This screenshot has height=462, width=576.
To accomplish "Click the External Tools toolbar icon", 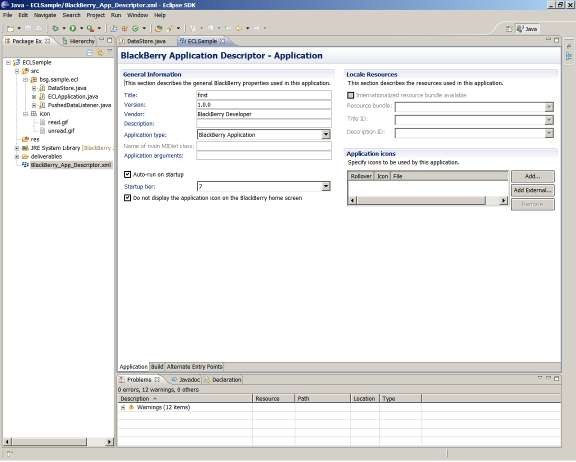I will (90, 28).
